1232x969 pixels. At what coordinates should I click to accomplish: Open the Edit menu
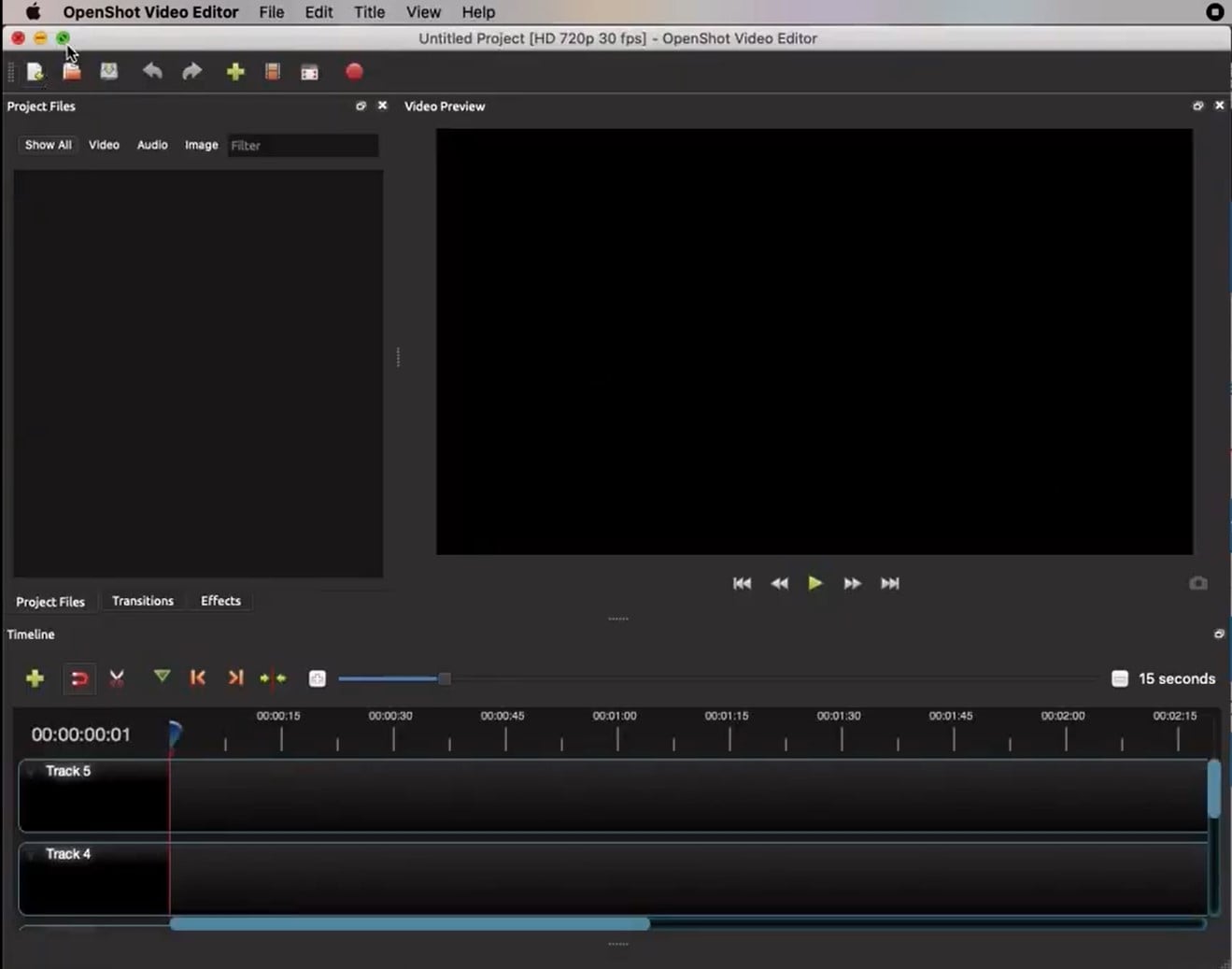coord(319,12)
